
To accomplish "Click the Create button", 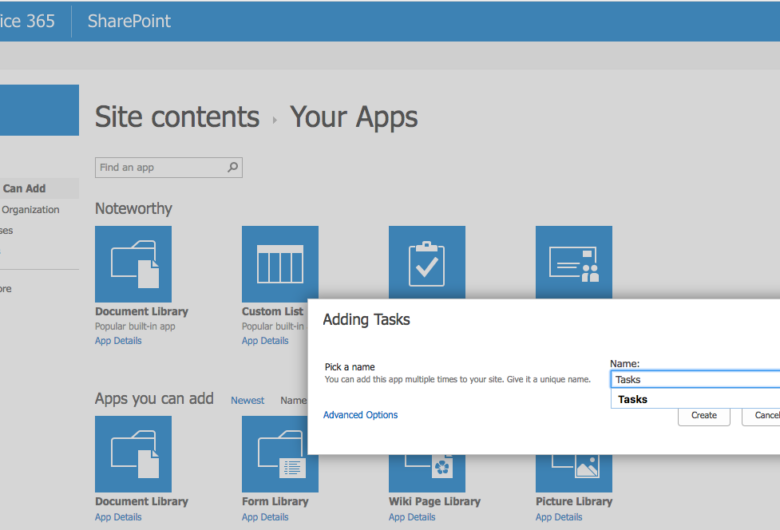I will [x=704, y=416].
